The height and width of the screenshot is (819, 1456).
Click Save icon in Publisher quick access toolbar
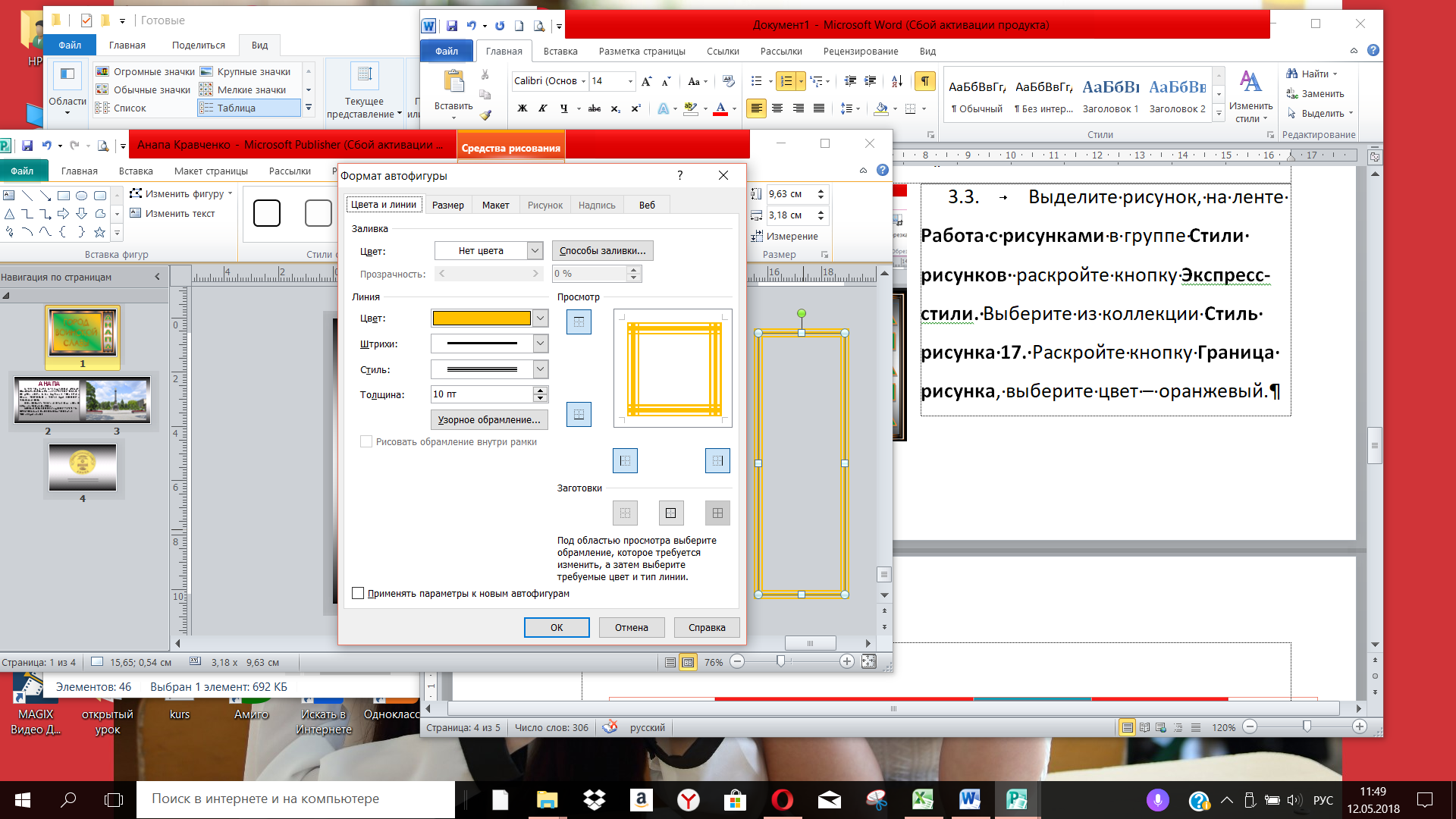click(27, 146)
